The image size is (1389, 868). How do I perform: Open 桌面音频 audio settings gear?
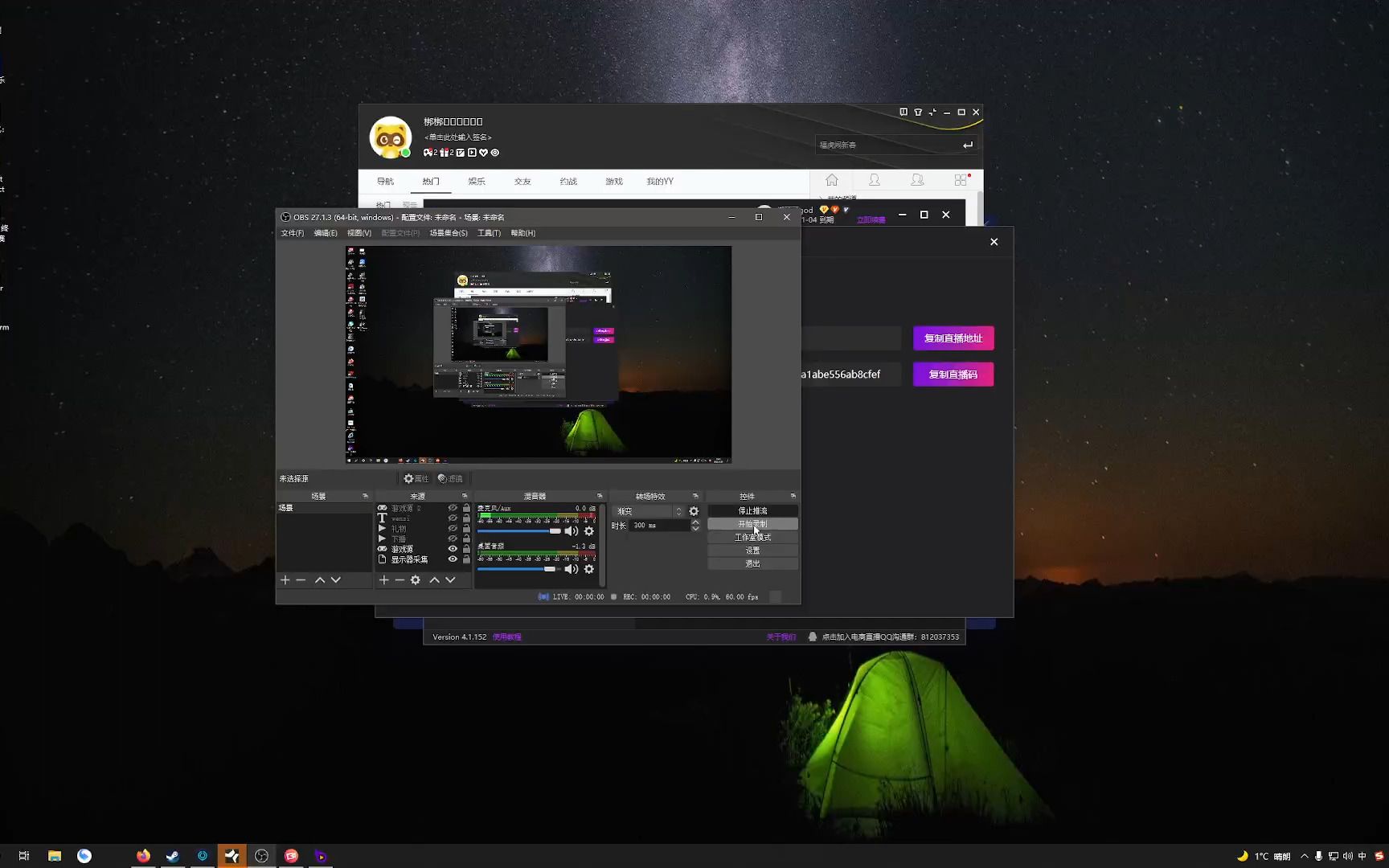coord(589,569)
